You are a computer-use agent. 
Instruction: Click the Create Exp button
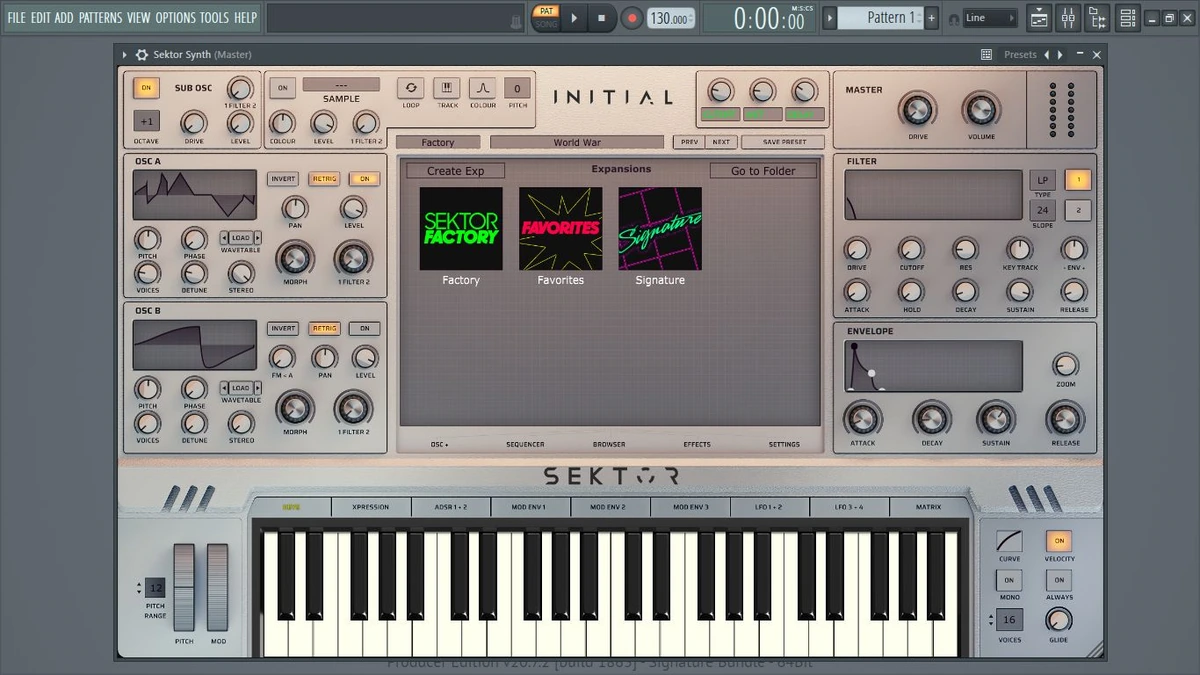point(456,171)
